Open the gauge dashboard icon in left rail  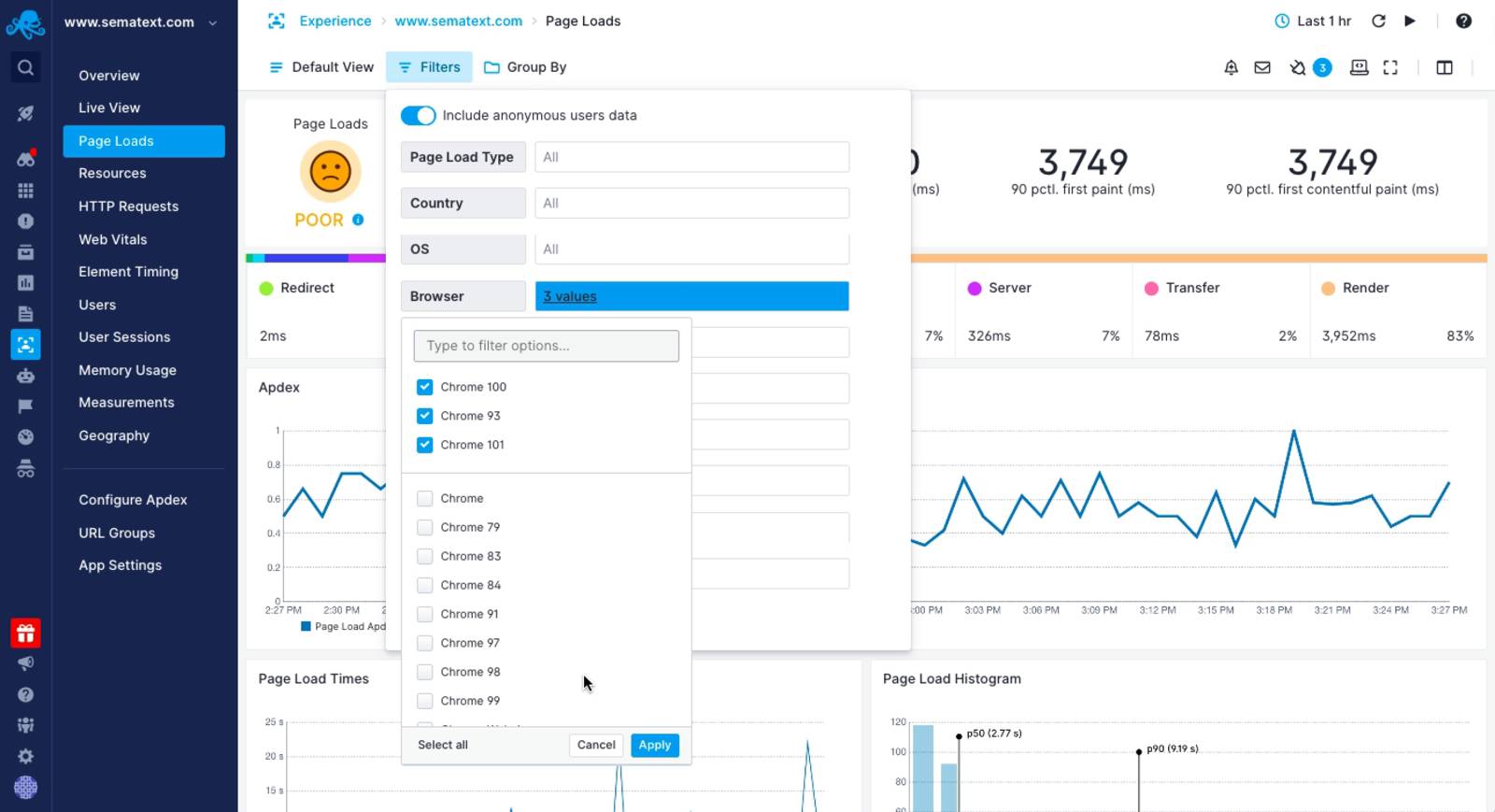click(x=25, y=436)
